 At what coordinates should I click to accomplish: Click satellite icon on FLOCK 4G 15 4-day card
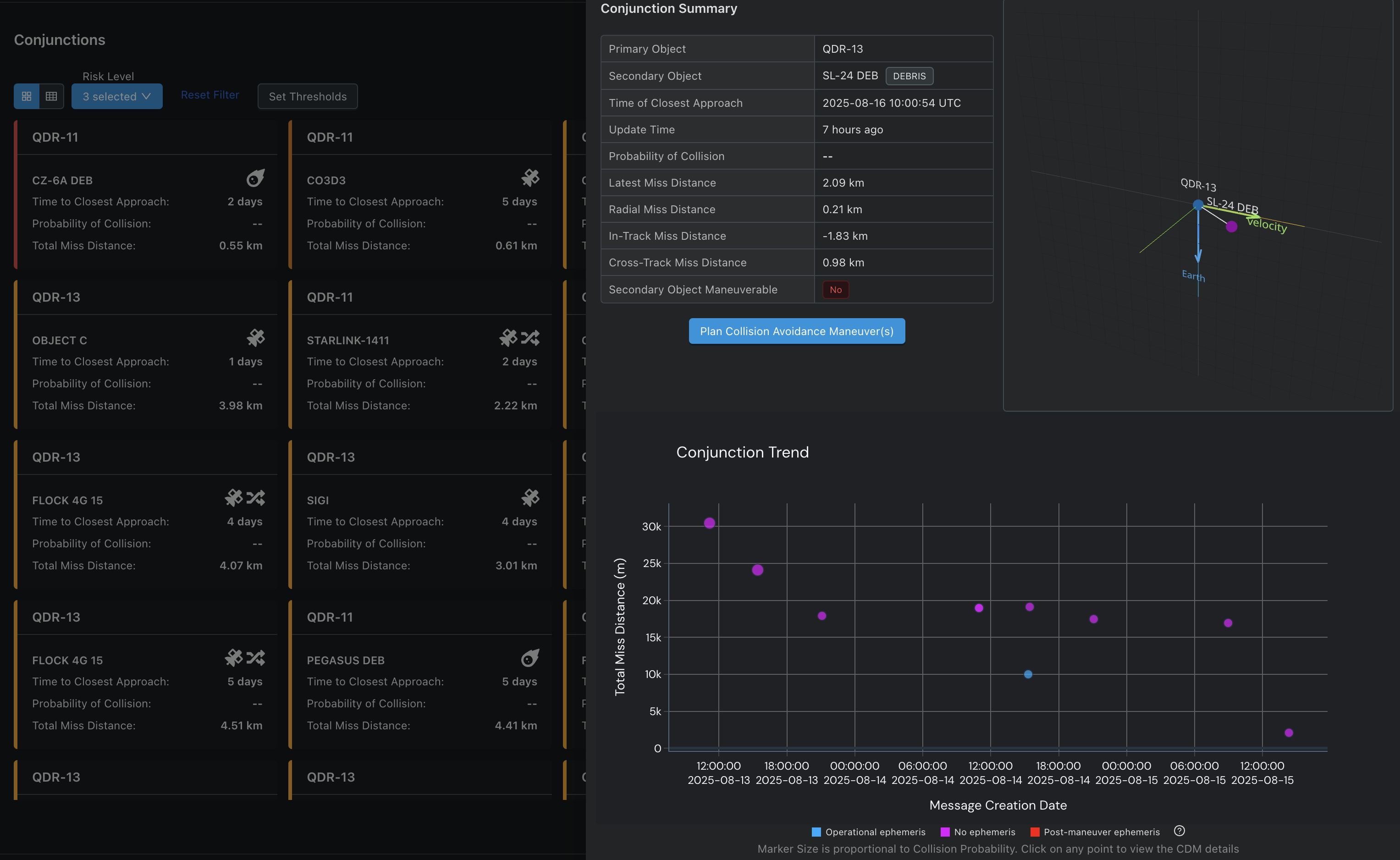(233, 498)
